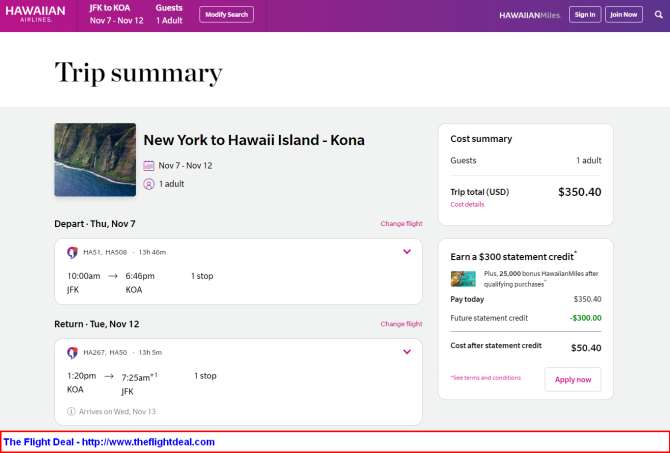Click the Sign In button
The width and height of the screenshot is (670, 453).
[x=585, y=15]
